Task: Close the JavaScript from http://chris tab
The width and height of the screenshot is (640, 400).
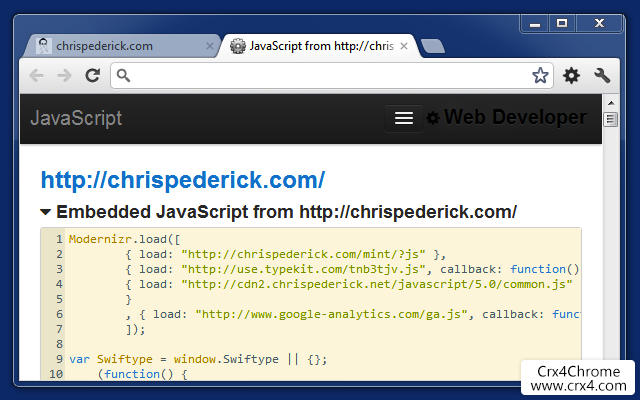Action: [x=404, y=46]
